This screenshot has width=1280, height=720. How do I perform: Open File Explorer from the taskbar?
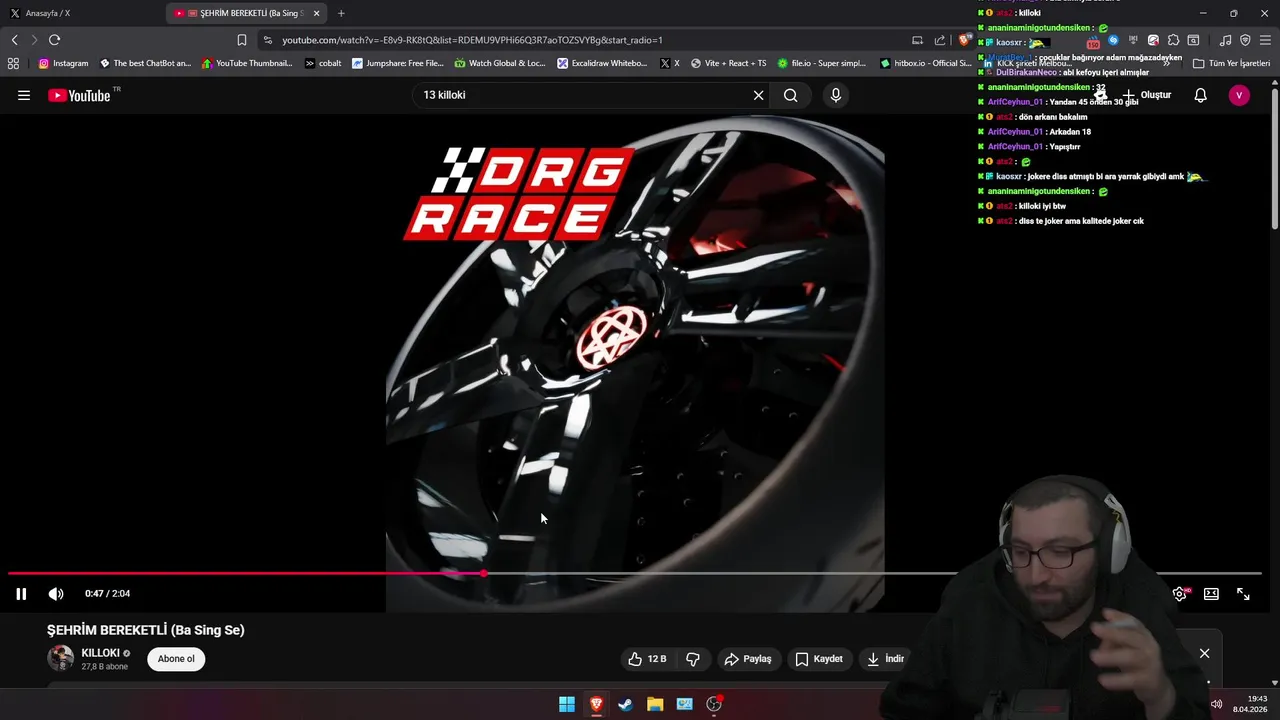[x=655, y=704]
